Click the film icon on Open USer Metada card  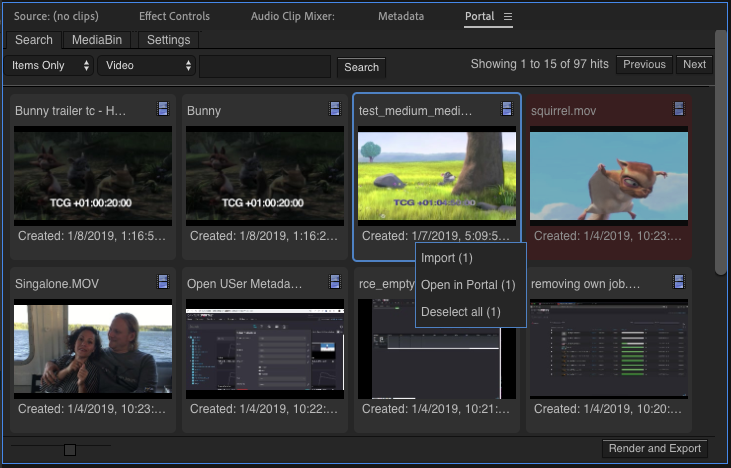tap(335, 282)
